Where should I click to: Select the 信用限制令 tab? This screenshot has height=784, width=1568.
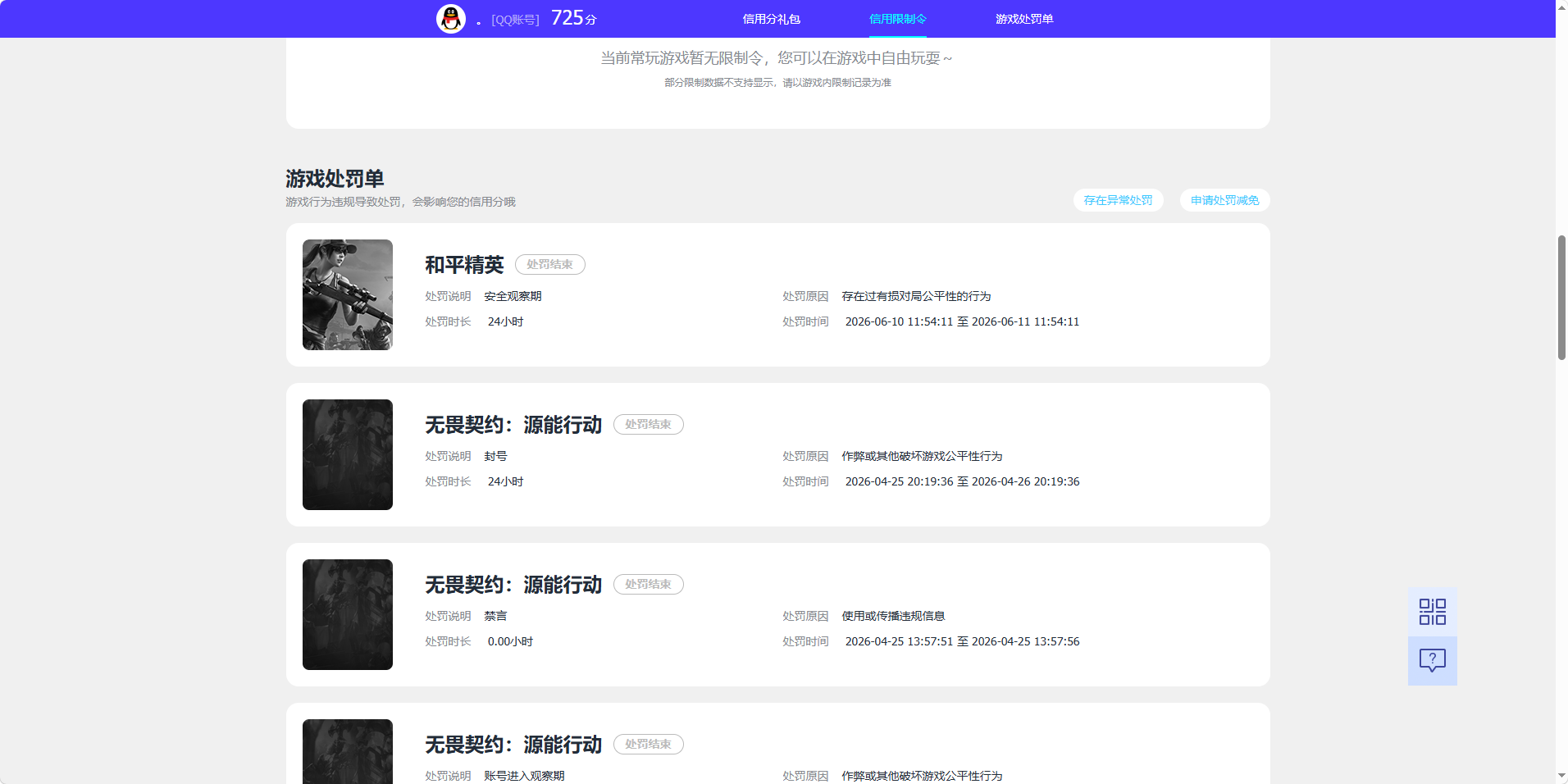[897, 19]
